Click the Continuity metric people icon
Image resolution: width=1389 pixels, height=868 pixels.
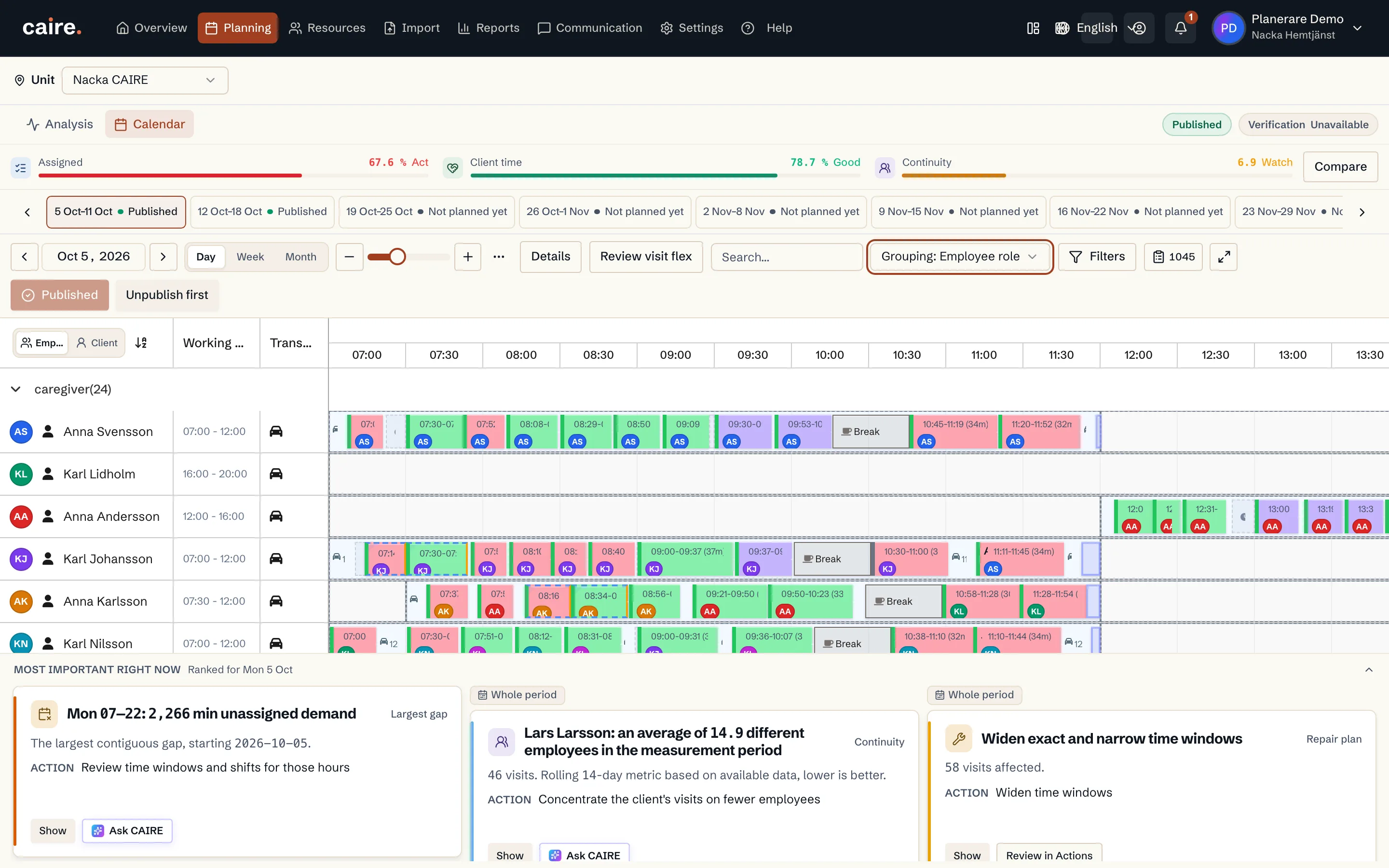coord(885,168)
